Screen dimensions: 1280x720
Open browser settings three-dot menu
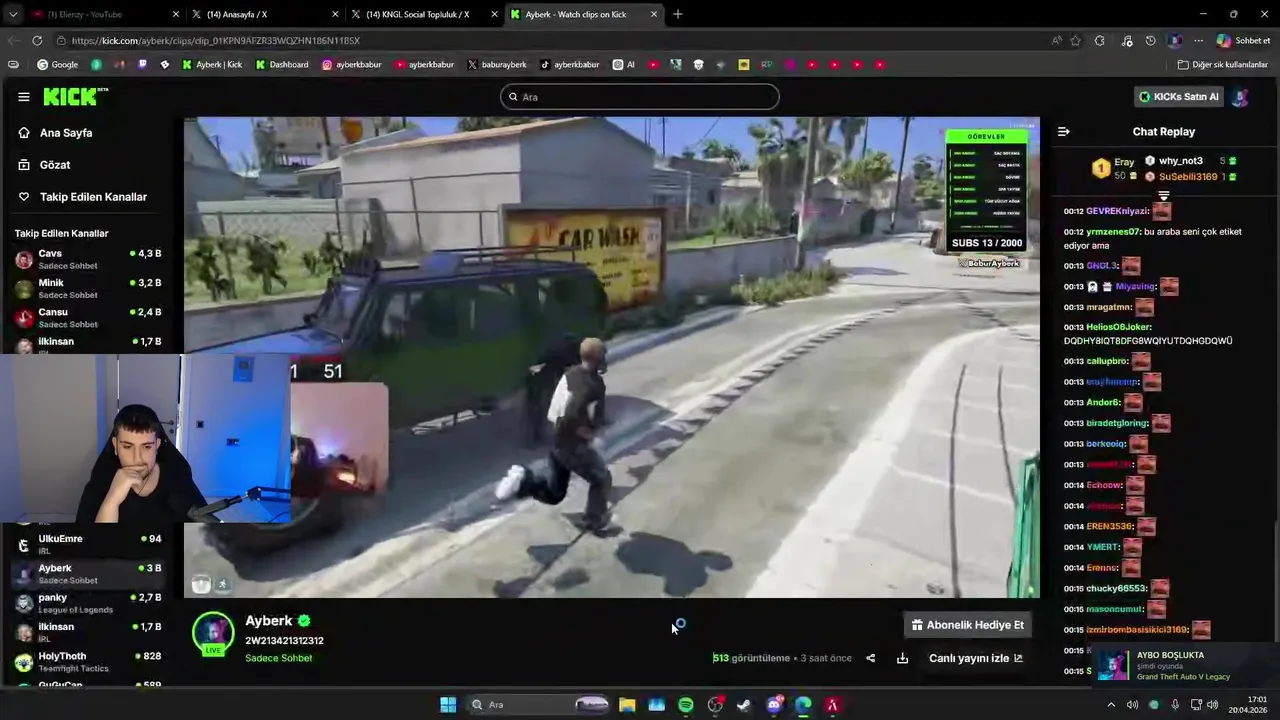[x=1198, y=40]
